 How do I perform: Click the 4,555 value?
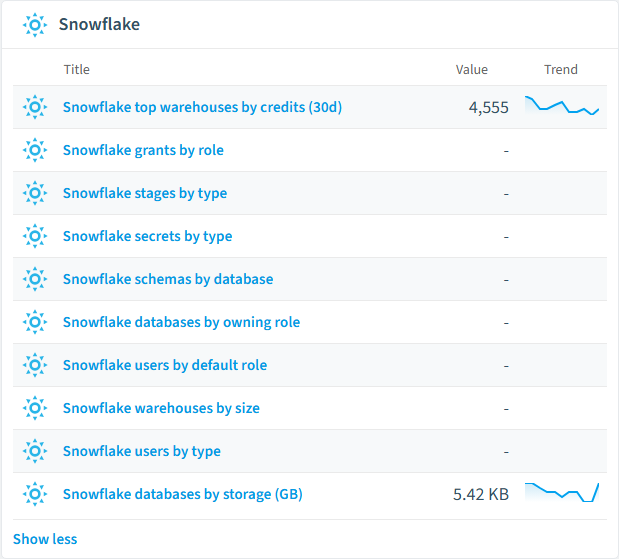(488, 108)
